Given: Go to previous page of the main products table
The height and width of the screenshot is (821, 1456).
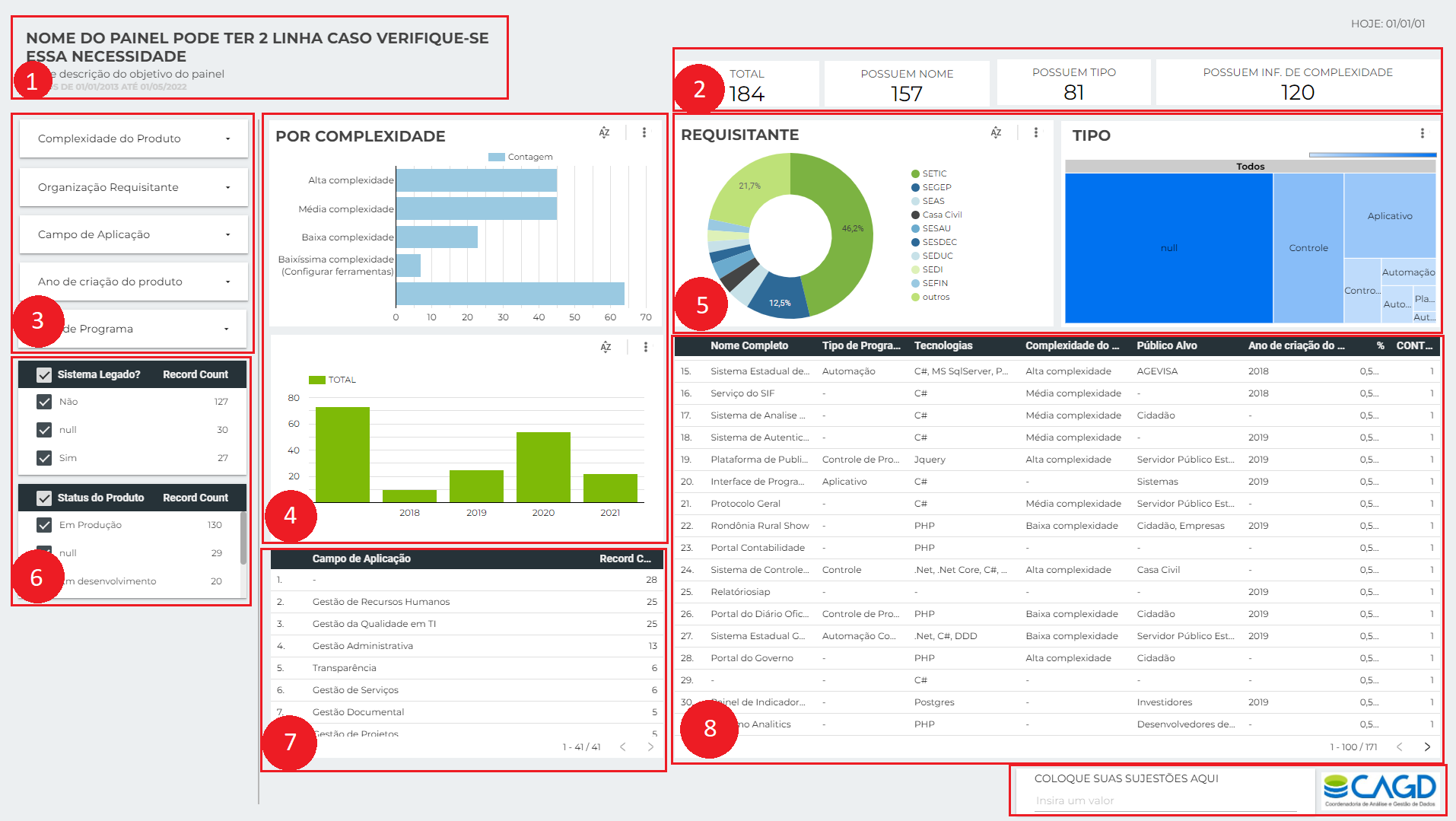Looking at the screenshot, I should (1399, 747).
